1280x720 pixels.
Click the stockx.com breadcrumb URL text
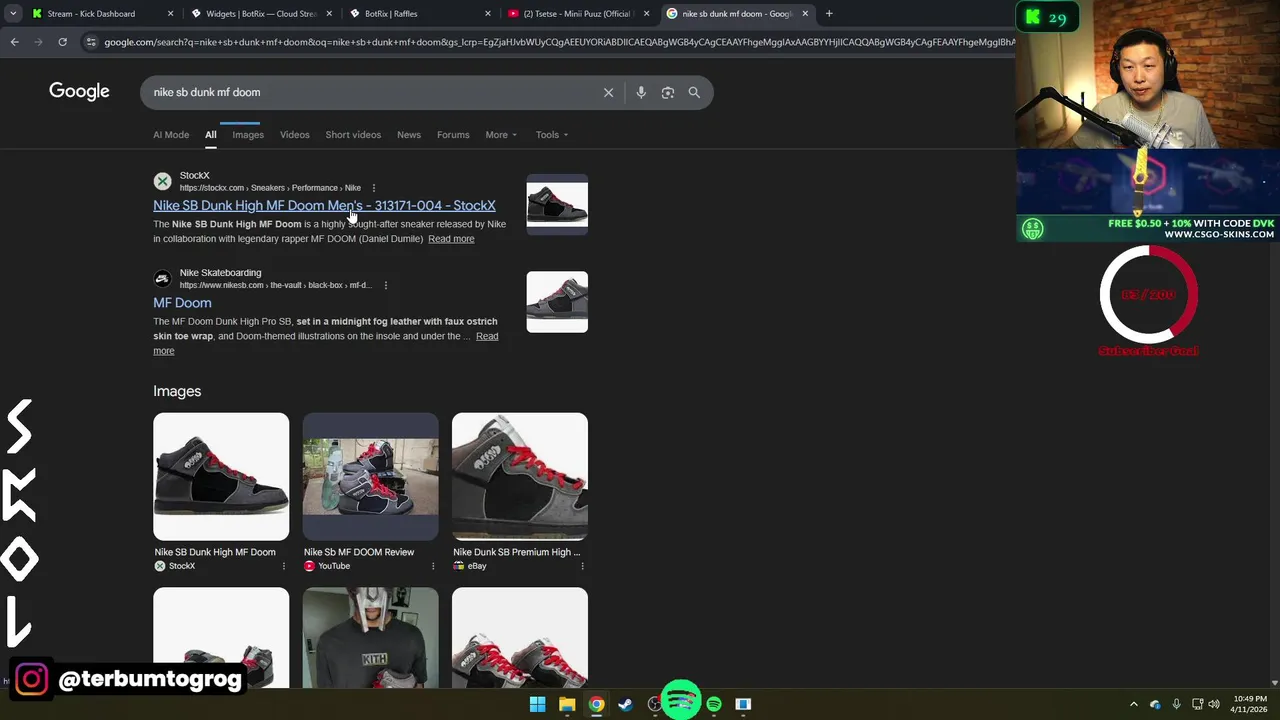tap(270, 188)
